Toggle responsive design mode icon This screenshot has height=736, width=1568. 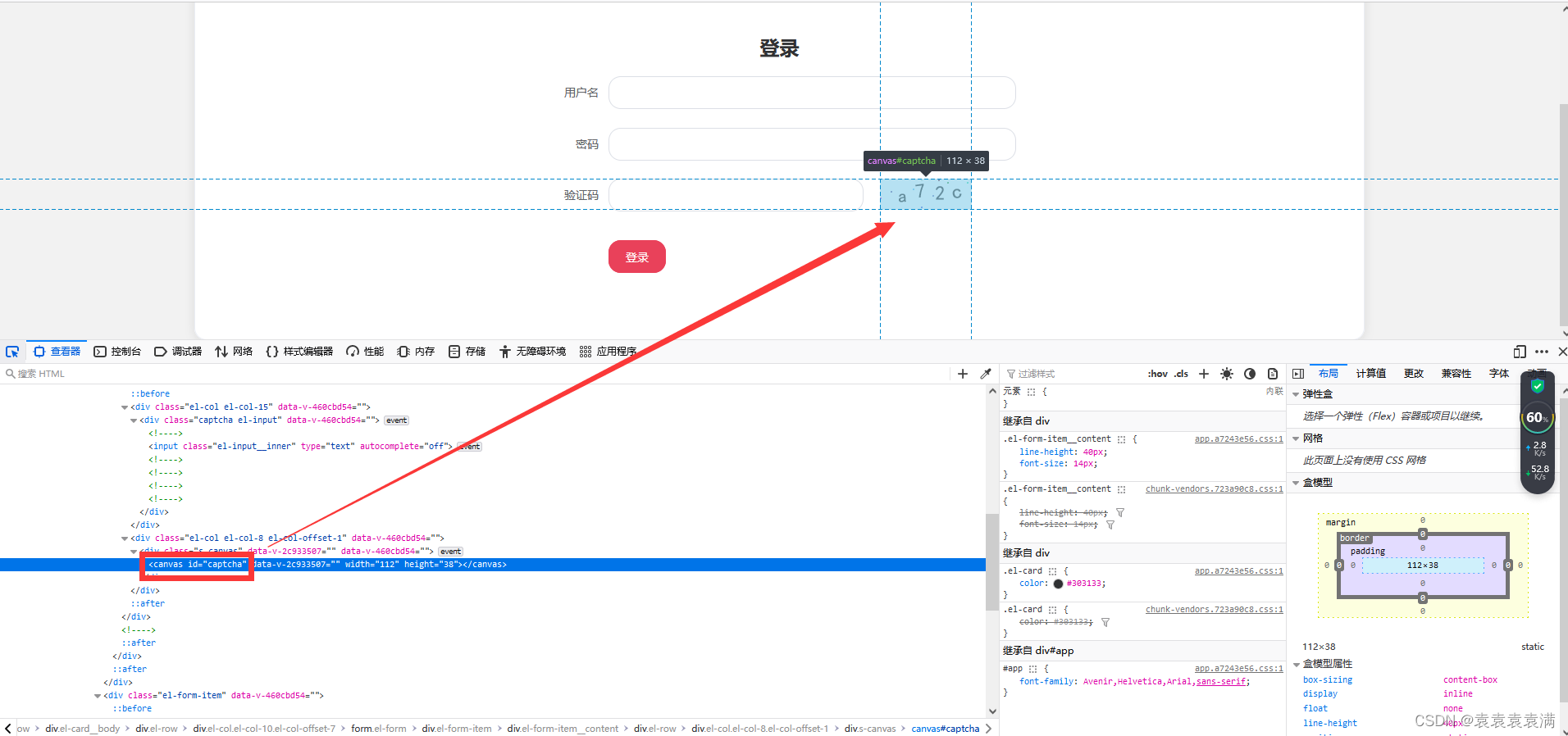pyautogui.click(x=1520, y=352)
